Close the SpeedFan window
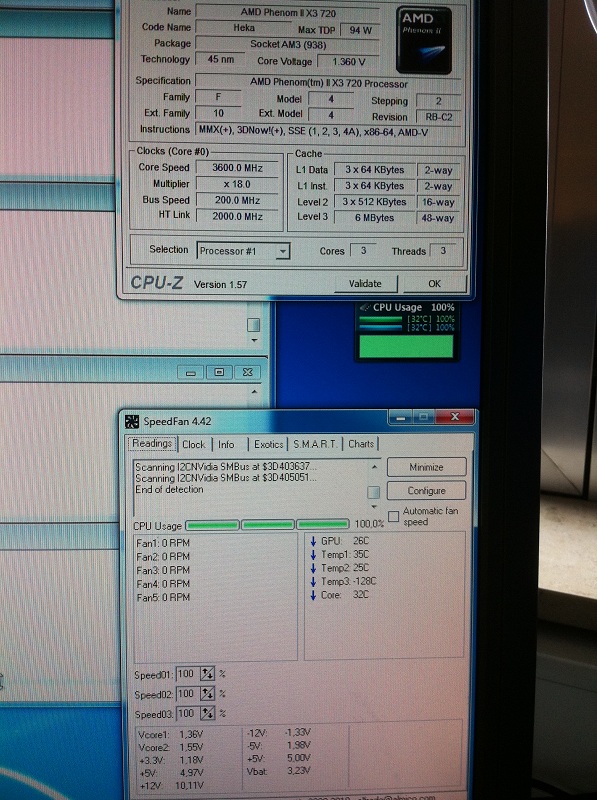 (x=454, y=417)
